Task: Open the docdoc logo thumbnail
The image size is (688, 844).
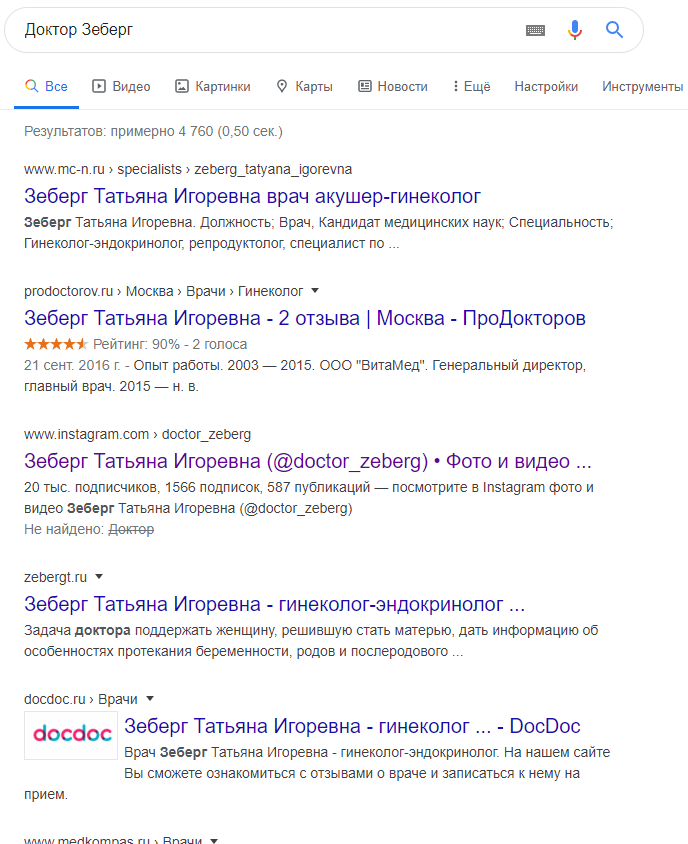Action: pyautogui.click(x=71, y=735)
